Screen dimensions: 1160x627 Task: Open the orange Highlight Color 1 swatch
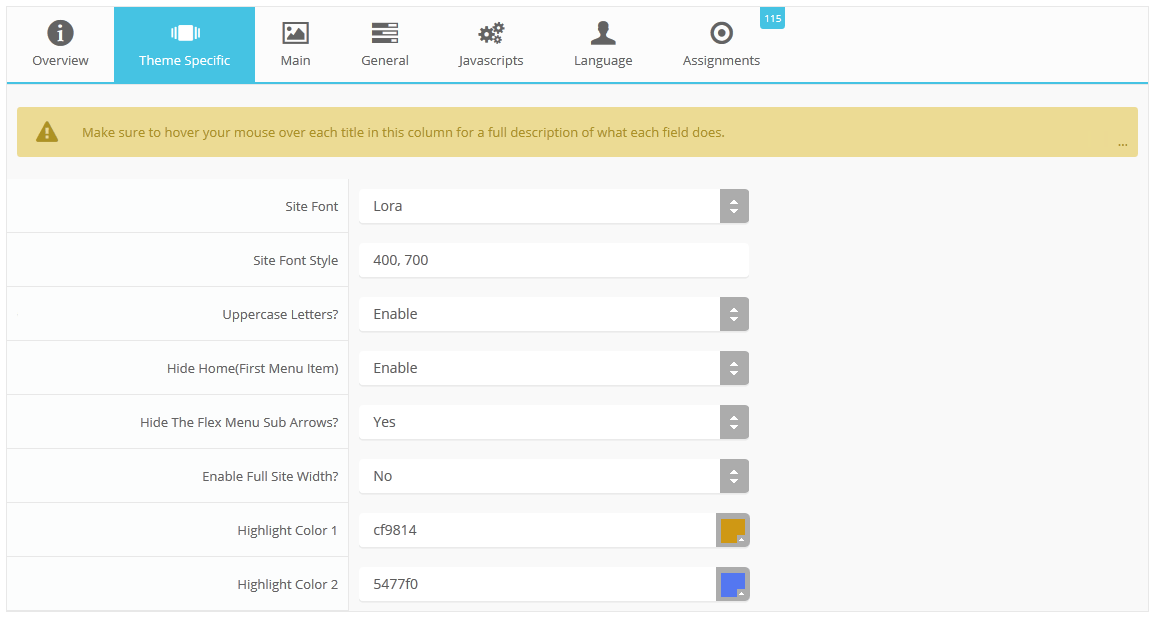click(732, 530)
